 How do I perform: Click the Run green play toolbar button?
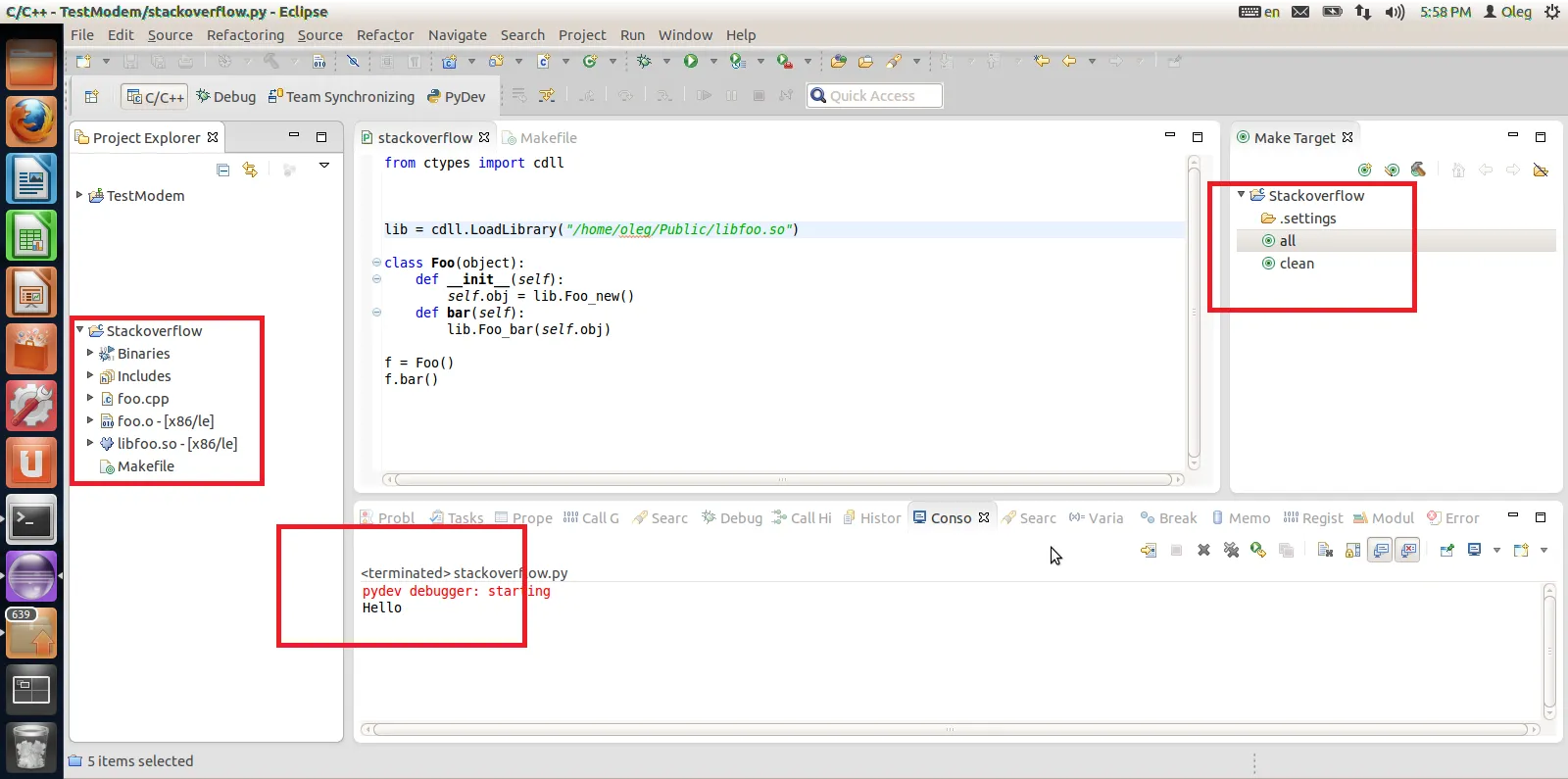[691, 61]
